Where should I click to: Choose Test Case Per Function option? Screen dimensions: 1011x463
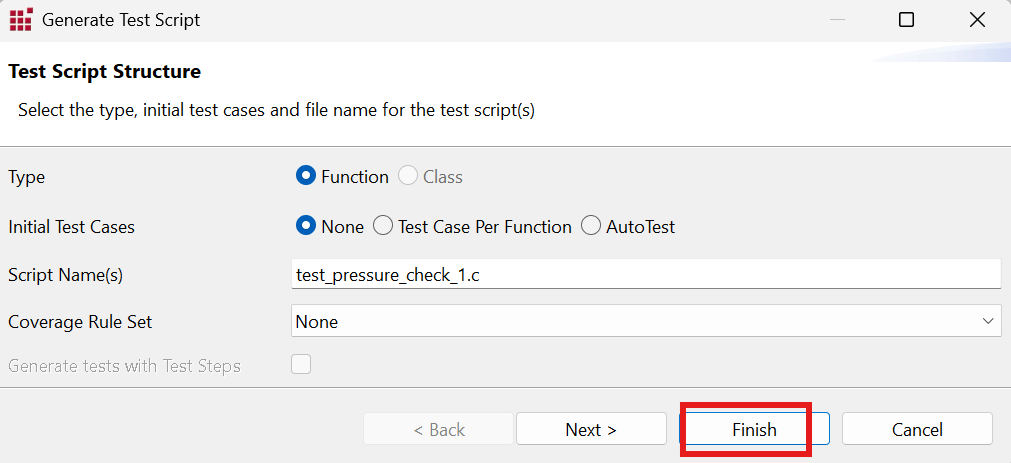[383, 226]
